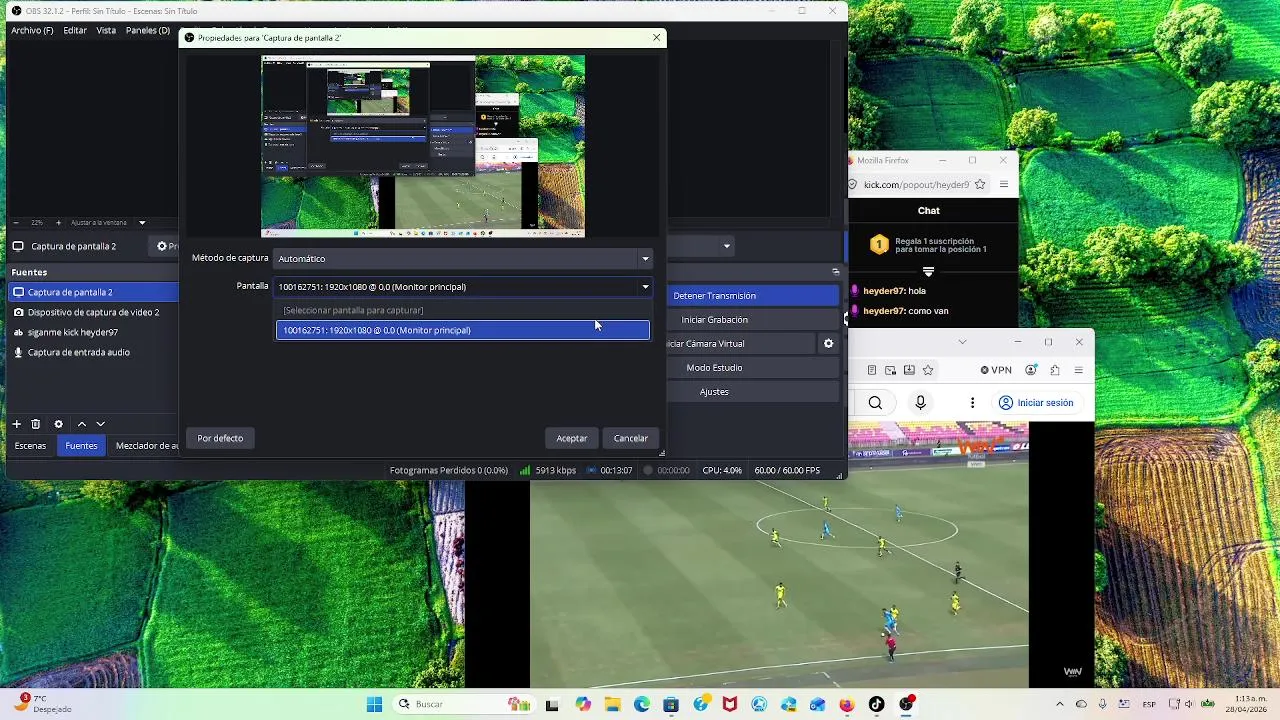Image resolution: width=1280 pixels, height=720 pixels.
Task: Open the Vista menu in OBS
Action: point(106,30)
